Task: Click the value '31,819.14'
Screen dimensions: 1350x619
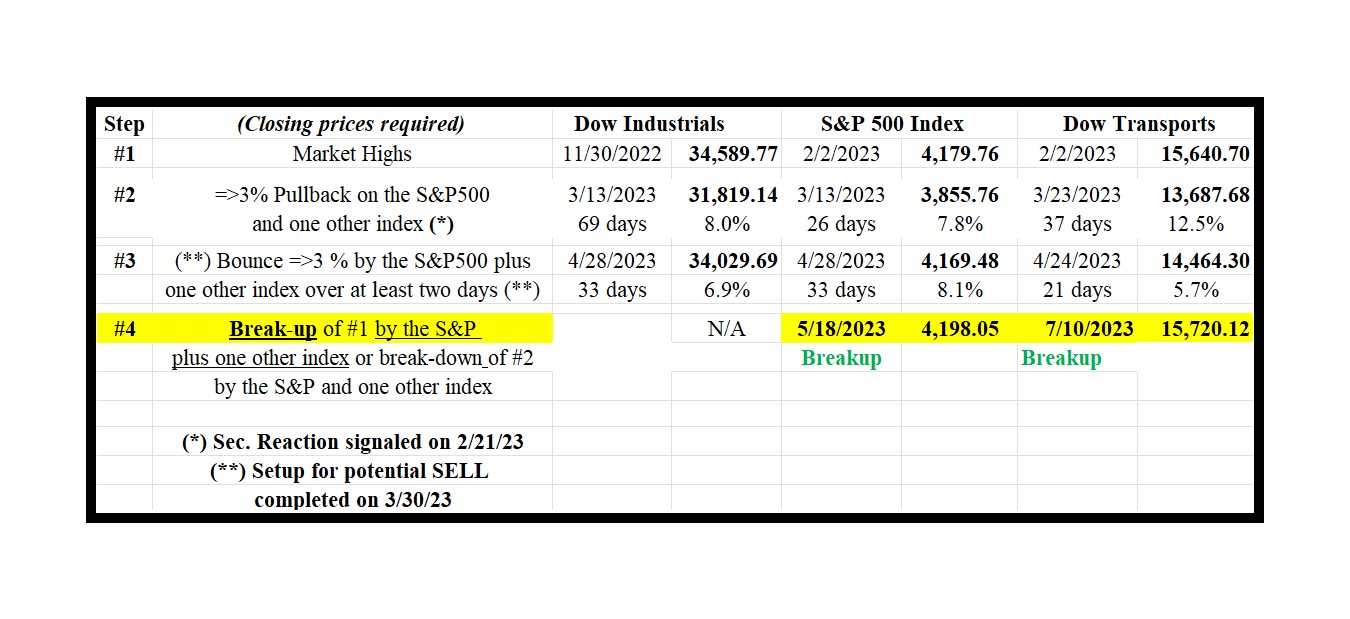Action: [x=733, y=195]
